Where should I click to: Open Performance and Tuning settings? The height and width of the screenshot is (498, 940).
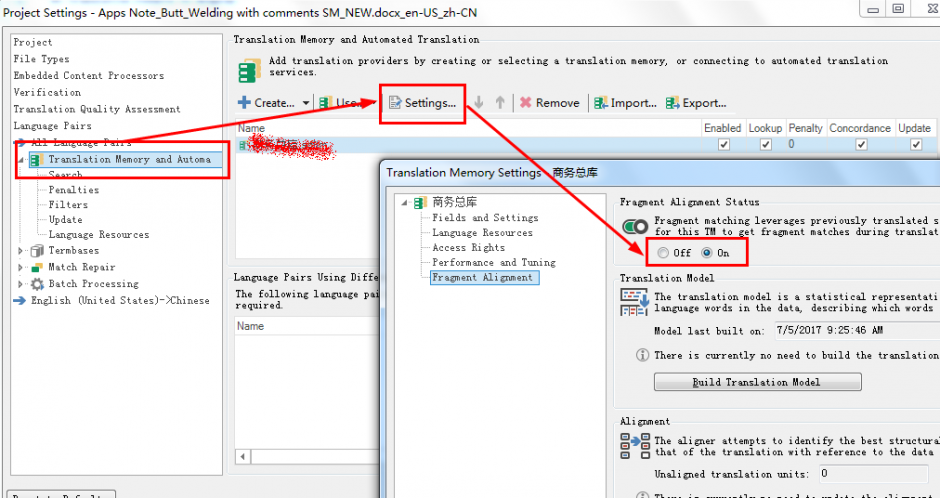coord(493,263)
